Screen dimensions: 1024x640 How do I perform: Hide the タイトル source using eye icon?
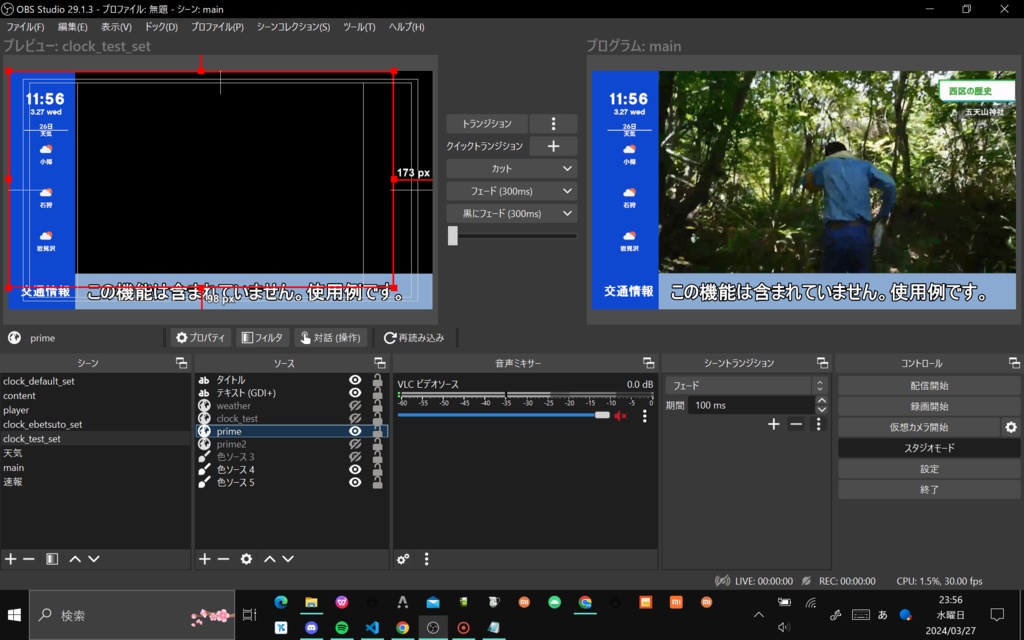(x=355, y=380)
